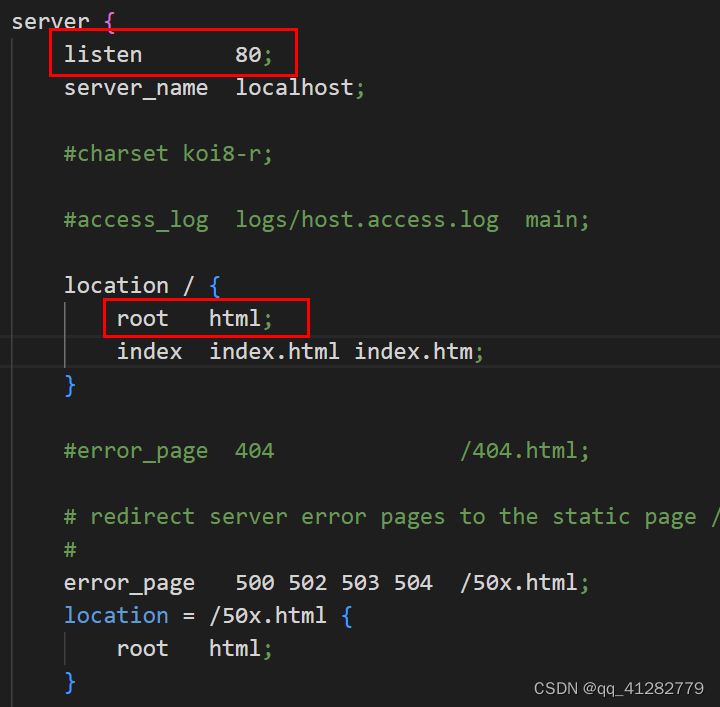This screenshot has width=720, height=707.
Task: Click 'main;' at end of the access_log line
Action: click(557, 219)
